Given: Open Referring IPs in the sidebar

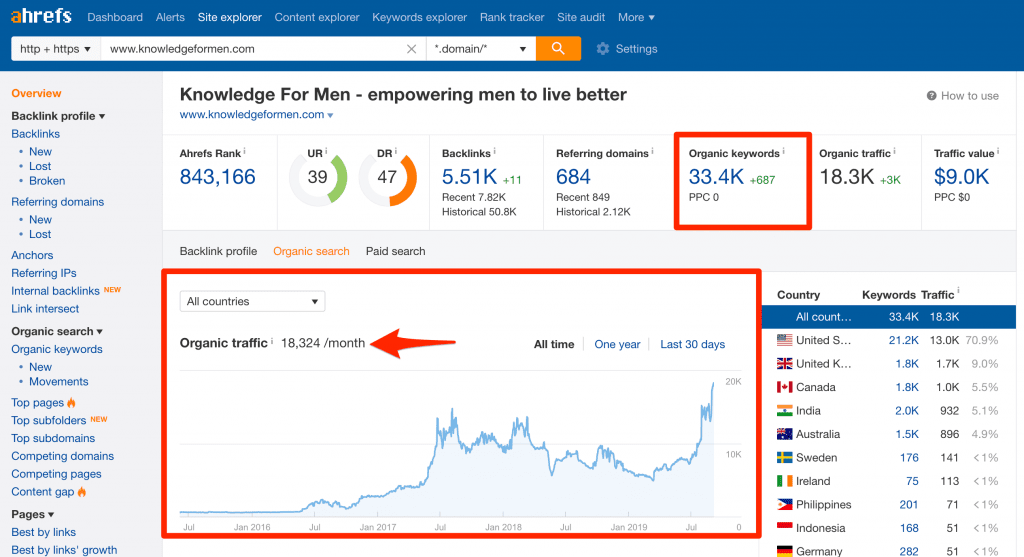Looking at the screenshot, I should pyautogui.click(x=44, y=273).
